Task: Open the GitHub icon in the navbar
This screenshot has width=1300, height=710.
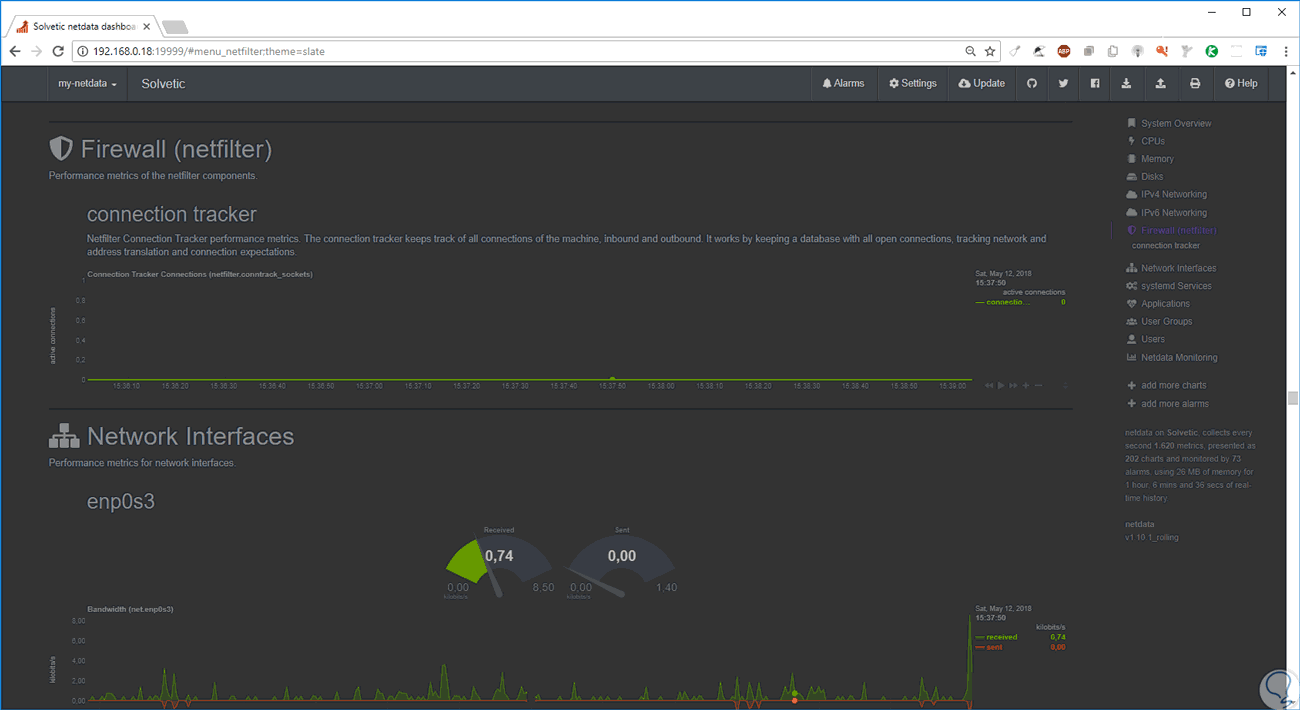Action: click(1032, 84)
